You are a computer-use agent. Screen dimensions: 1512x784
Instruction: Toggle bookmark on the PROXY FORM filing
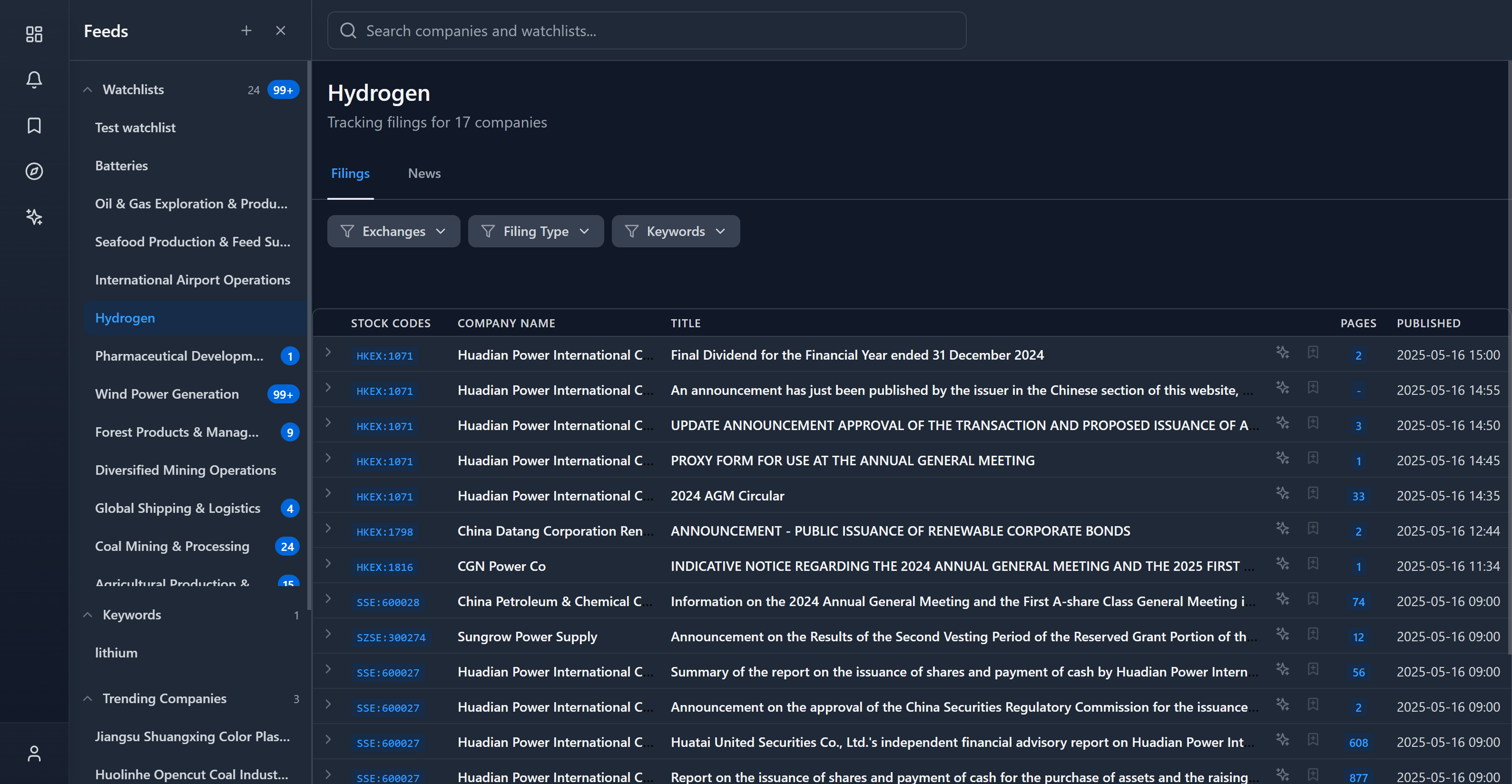point(1314,458)
